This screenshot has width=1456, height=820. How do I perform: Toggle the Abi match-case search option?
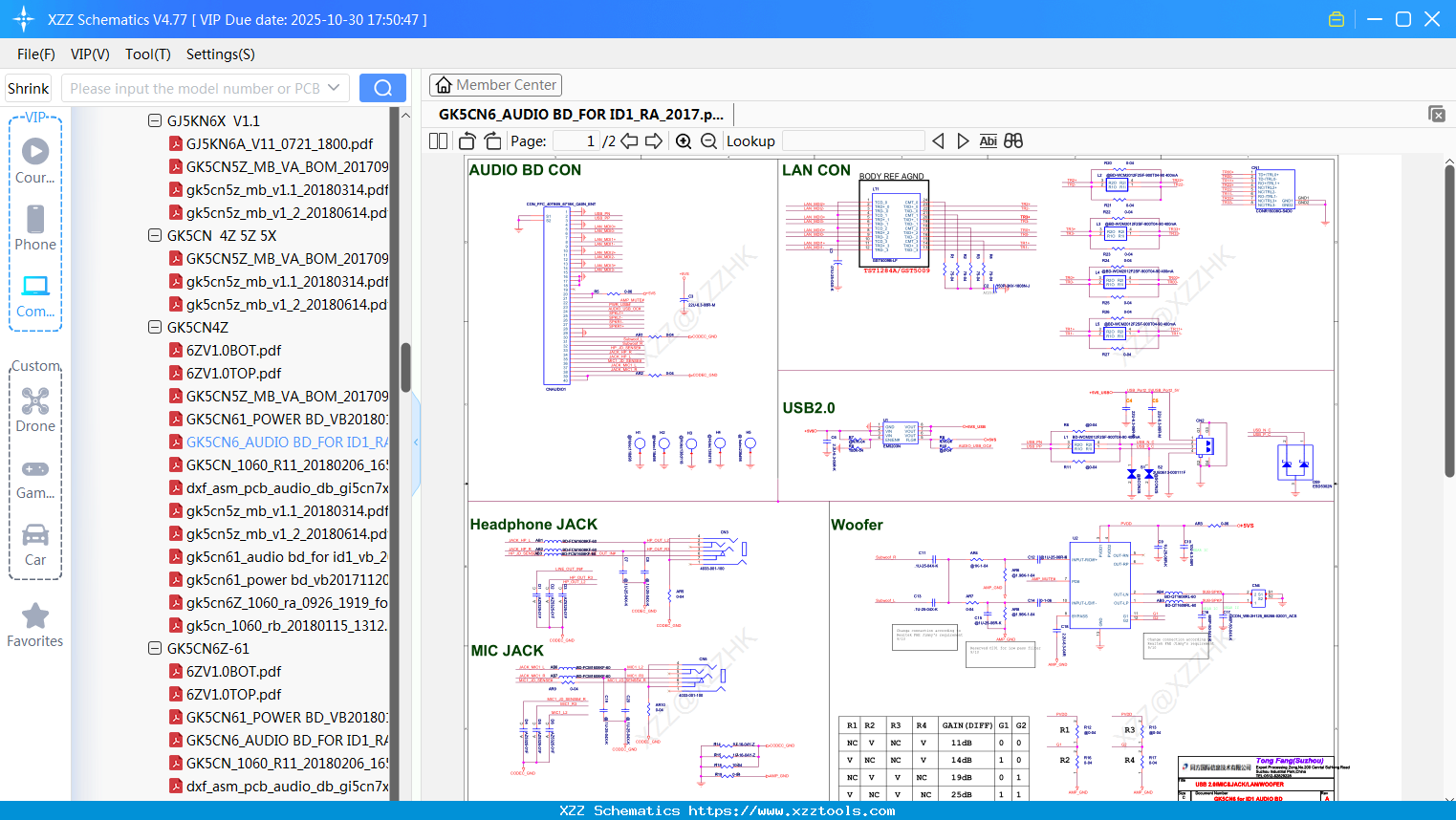988,141
